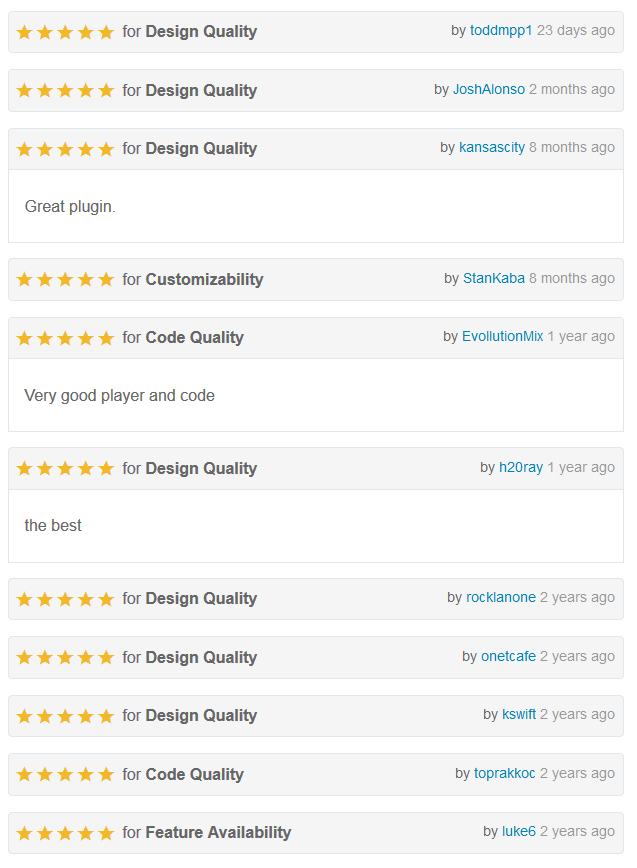Open onetcafe reviewer profile
Viewport: 637px width, 868px height.
508,656
